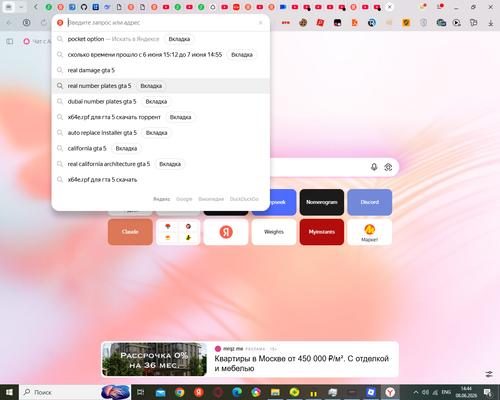500x400 pixels.
Task: Search with Википедия engine link
Action: (211, 199)
